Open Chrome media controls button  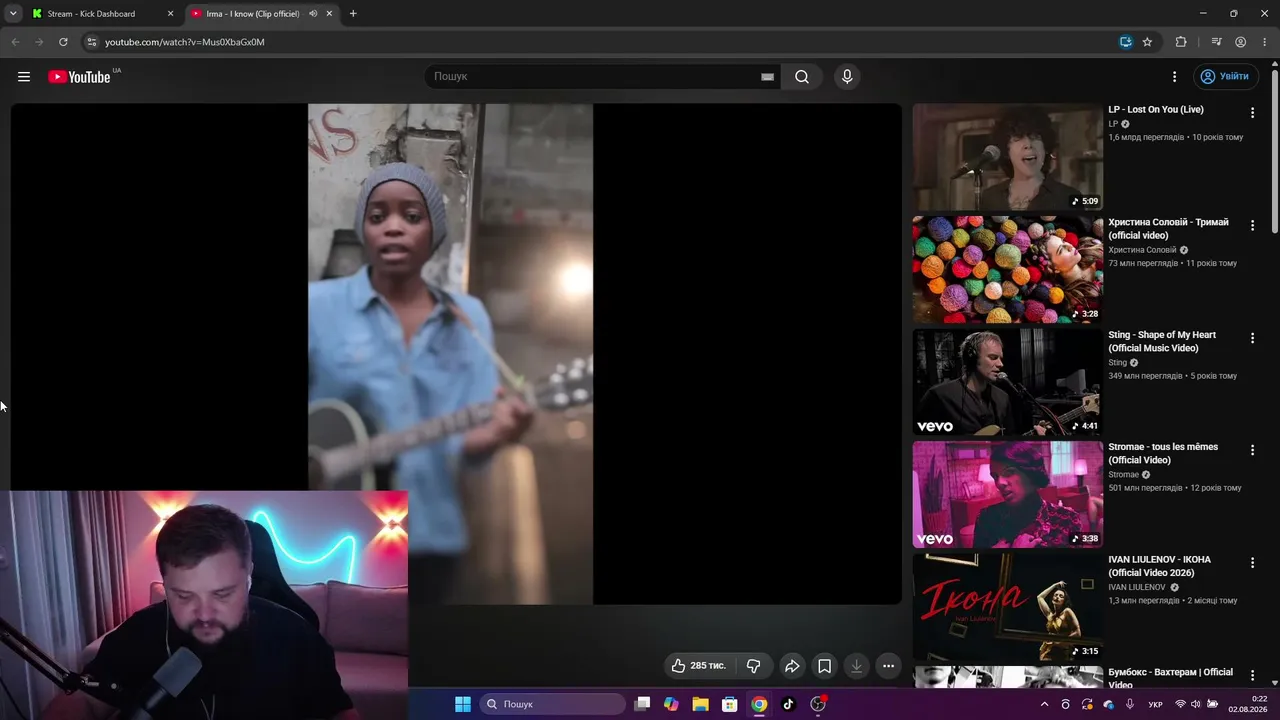(x=1216, y=42)
